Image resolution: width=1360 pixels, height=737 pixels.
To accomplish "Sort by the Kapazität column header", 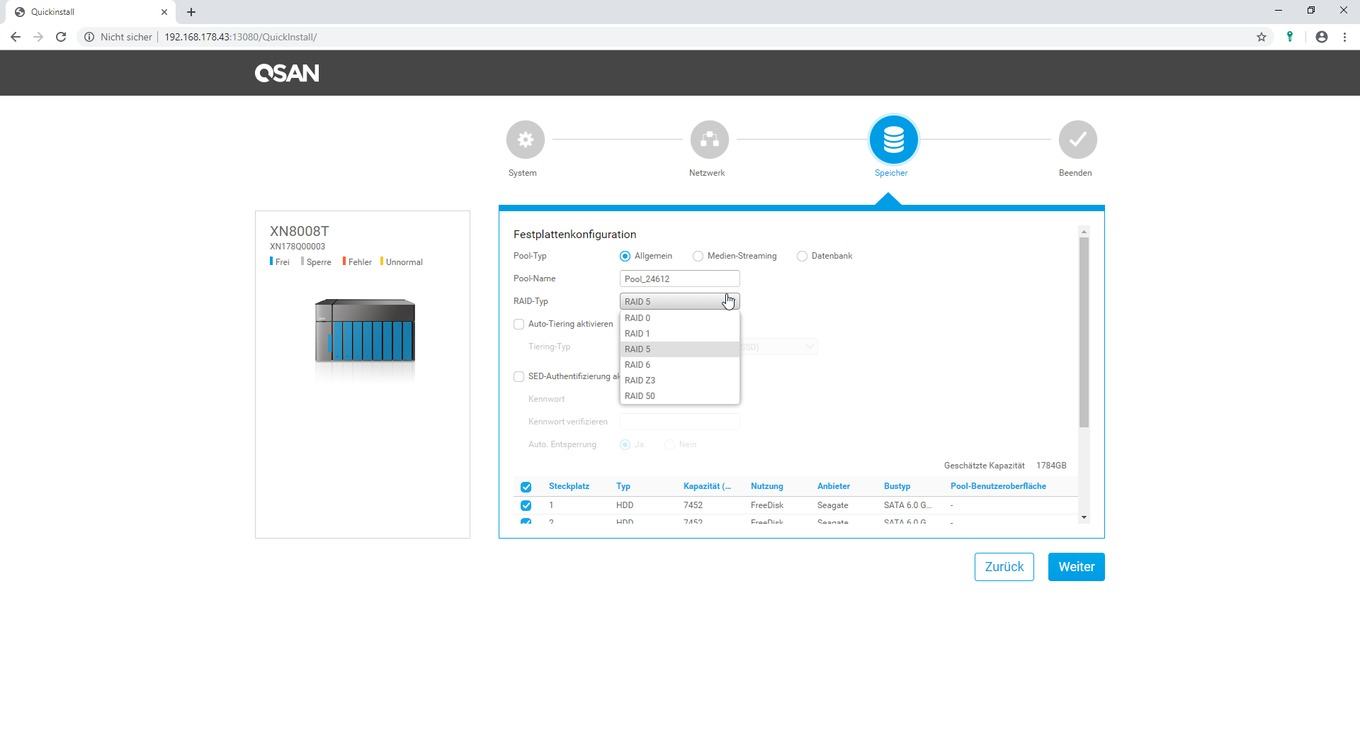I will click(707, 486).
